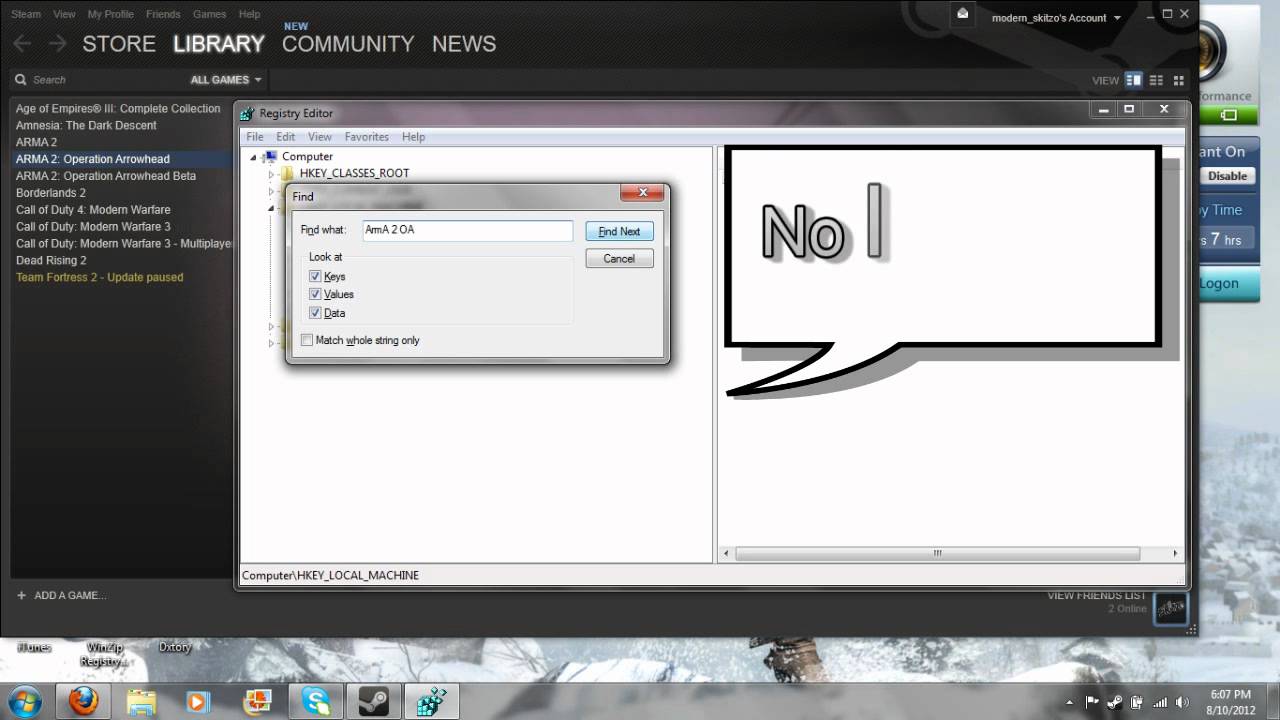1280x720 pixels.
Task: Enable Match whole string only
Action: tap(307, 340)
